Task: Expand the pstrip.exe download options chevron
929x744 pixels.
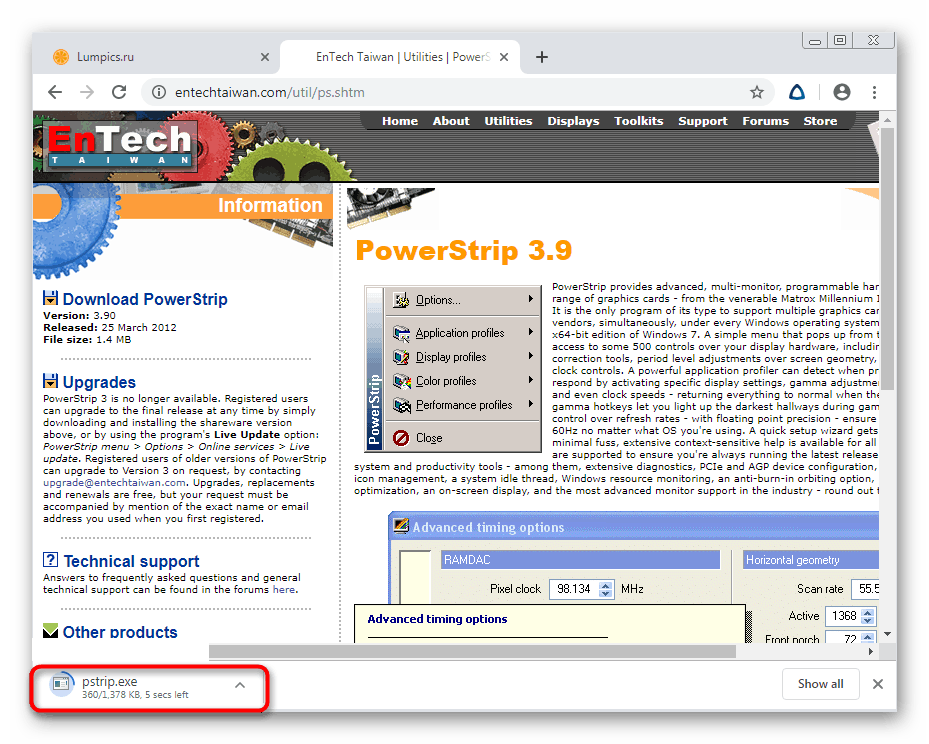Action: pos(240,685)
